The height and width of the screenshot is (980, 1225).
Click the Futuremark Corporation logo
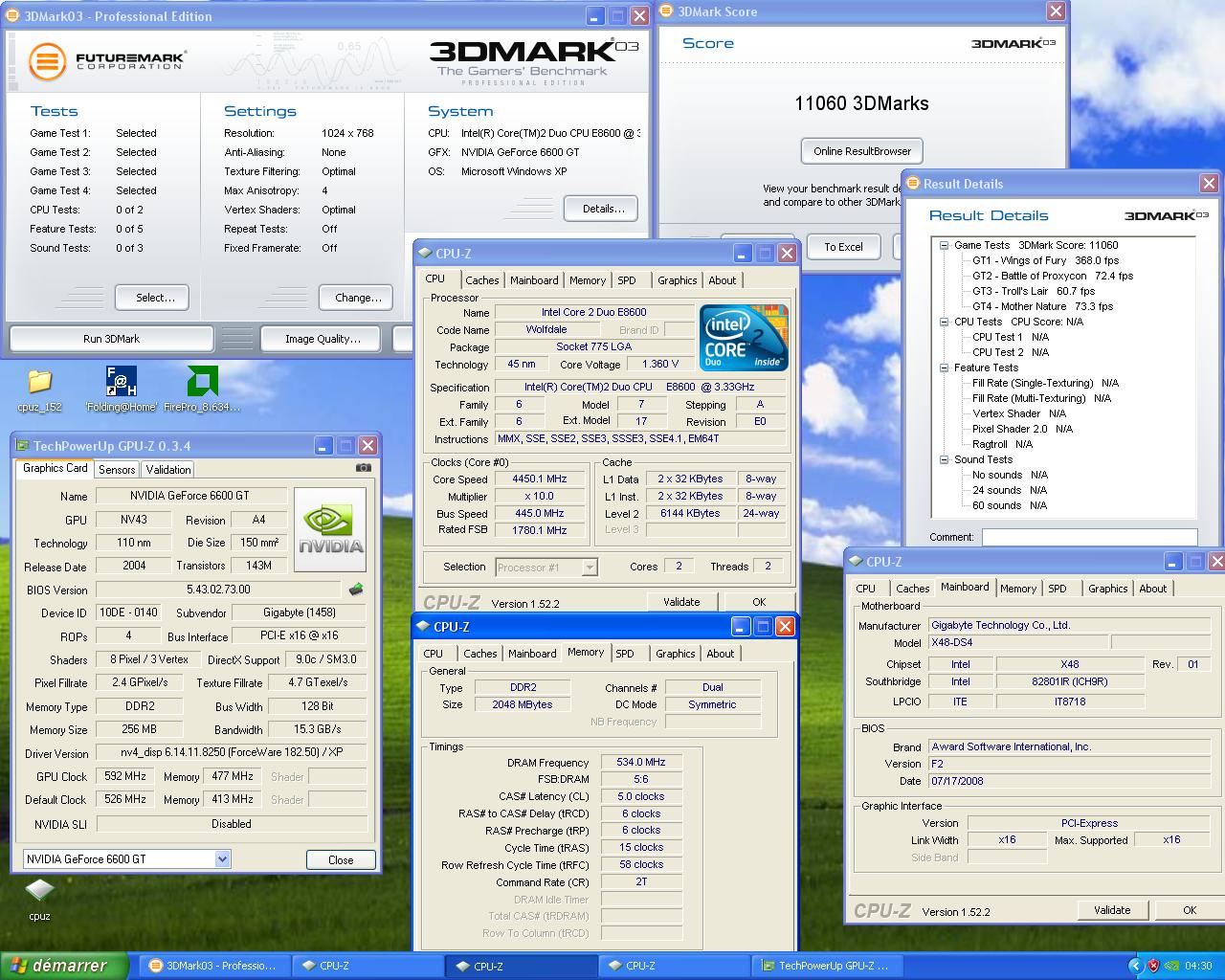pyautogui.click(x=106, y=61)
